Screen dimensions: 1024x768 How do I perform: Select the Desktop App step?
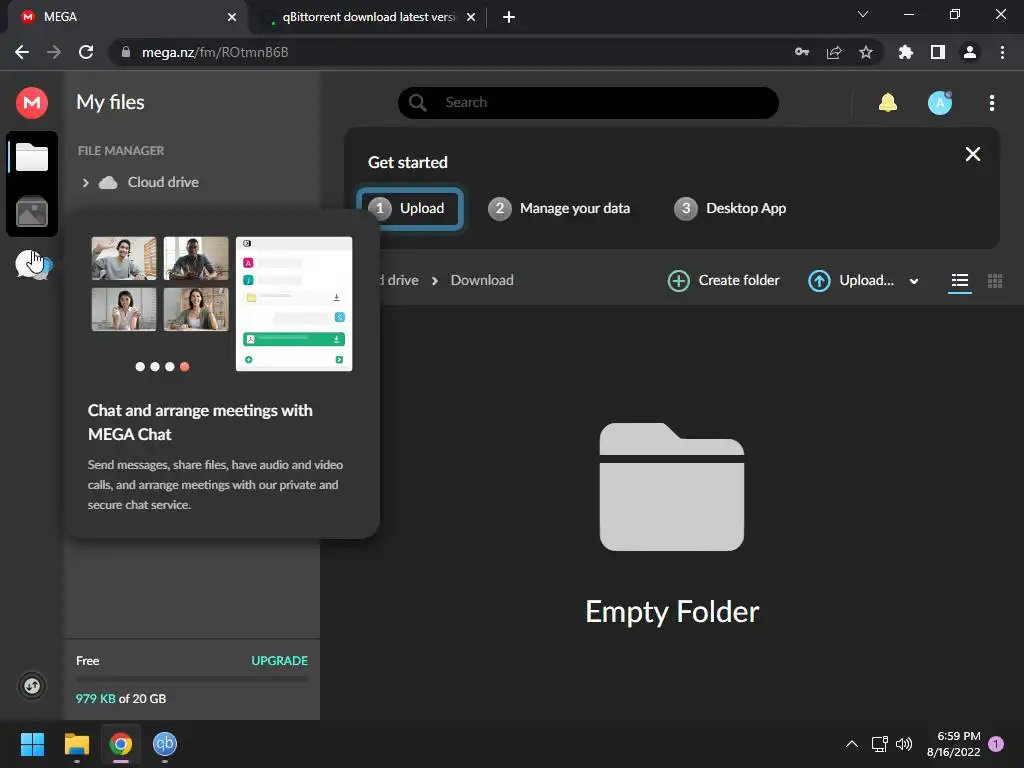[730, 208]
